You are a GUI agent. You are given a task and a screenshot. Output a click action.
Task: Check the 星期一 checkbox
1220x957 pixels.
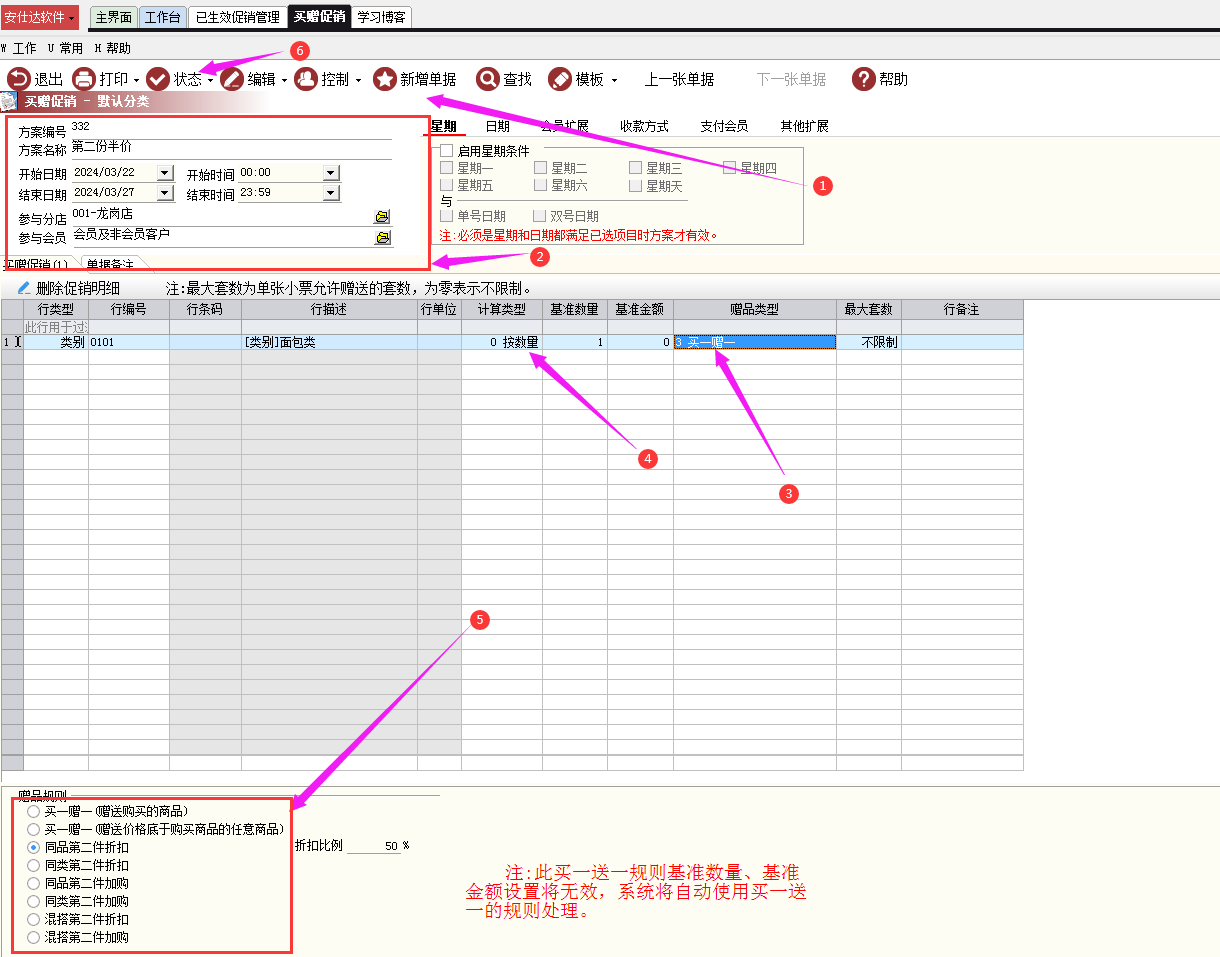coord(446,168)
